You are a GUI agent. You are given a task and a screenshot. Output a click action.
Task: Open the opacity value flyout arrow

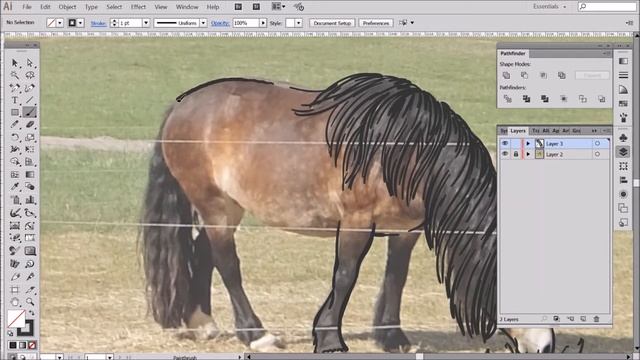(263, 23)
